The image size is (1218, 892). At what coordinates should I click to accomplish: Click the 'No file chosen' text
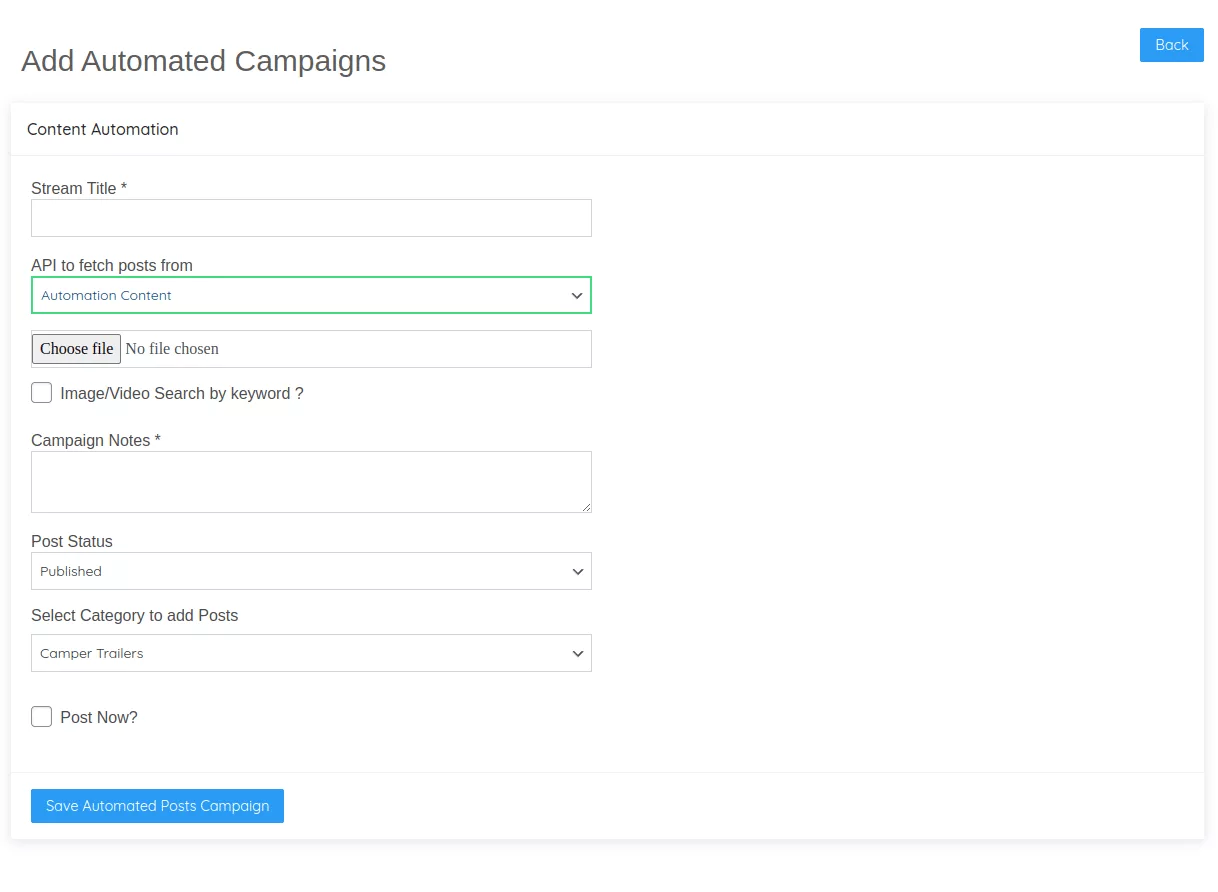[172, 349]
